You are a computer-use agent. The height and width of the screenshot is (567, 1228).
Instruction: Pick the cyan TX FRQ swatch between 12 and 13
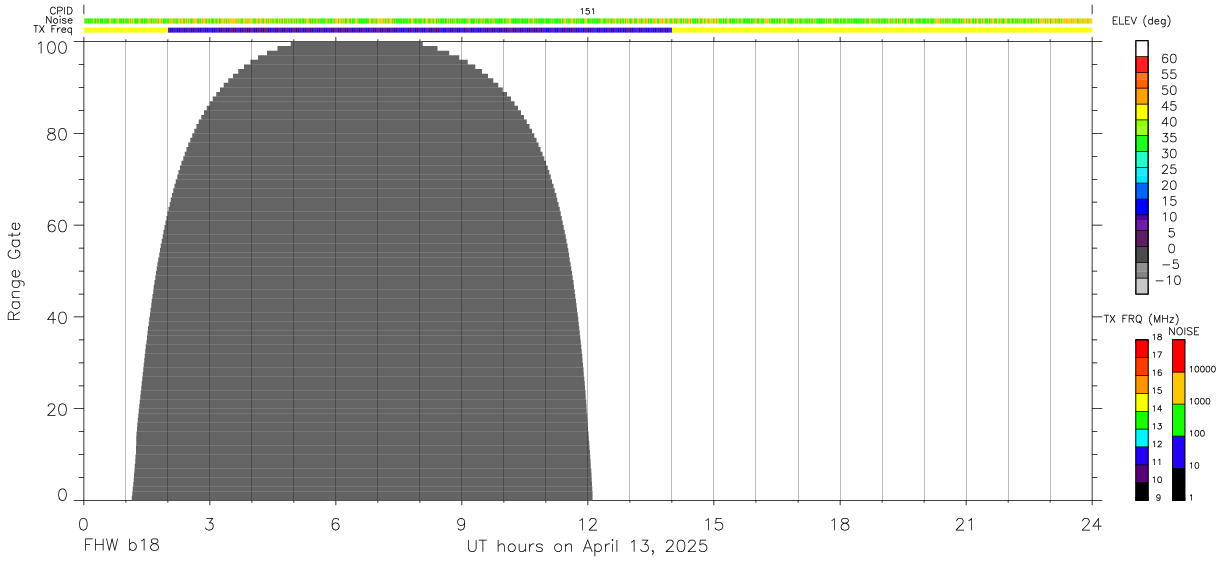pos(1142,438)
